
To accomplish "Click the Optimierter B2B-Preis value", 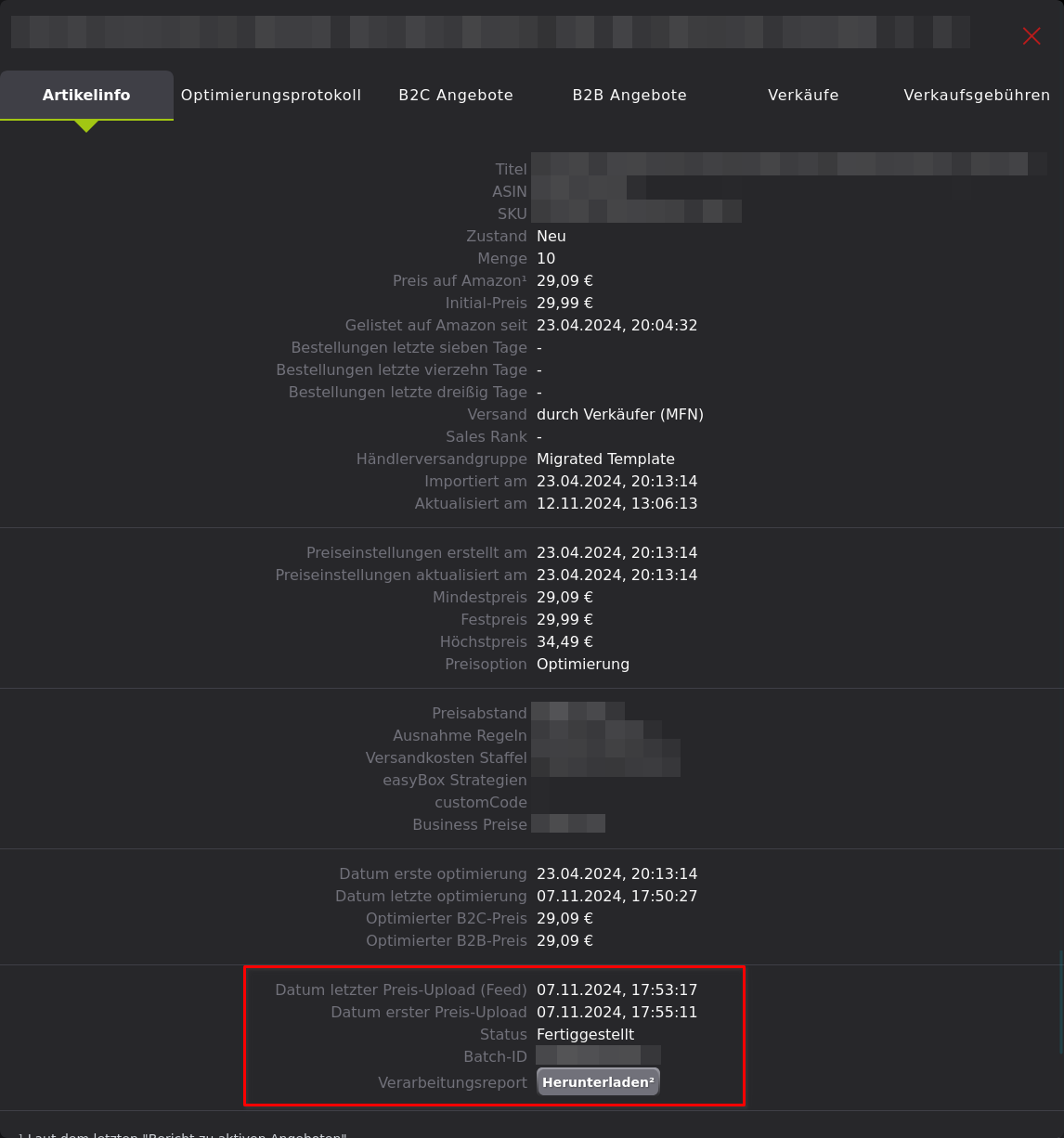I will 564,940.
